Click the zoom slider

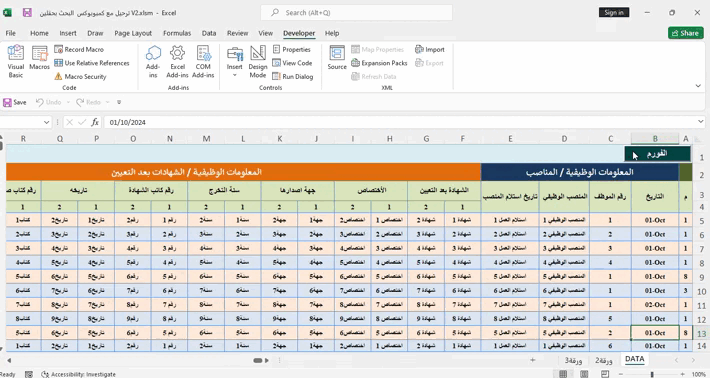[x=652, y=374]
